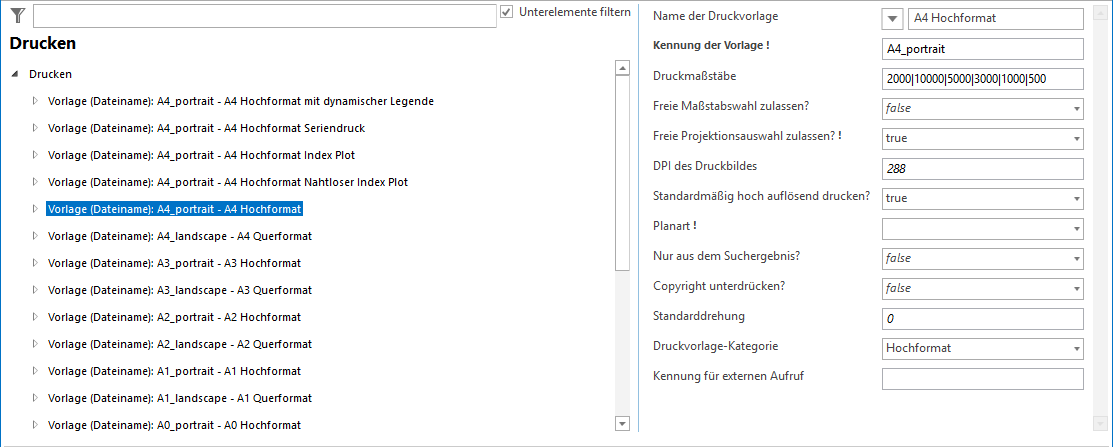Collapse the Drucken root tree node
The width and height of the screenshot is (1113, 447).
(15, 74)
